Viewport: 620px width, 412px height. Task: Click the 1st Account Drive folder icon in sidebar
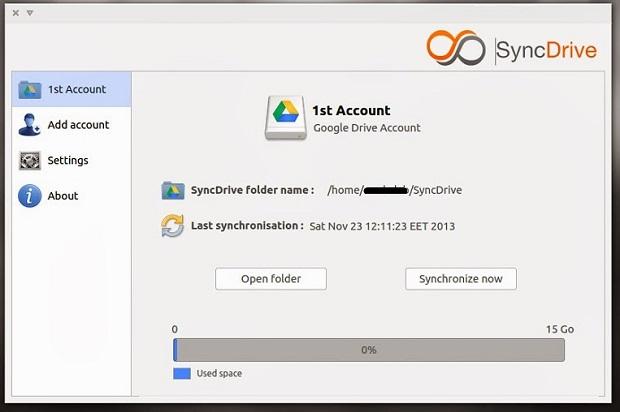30,90
